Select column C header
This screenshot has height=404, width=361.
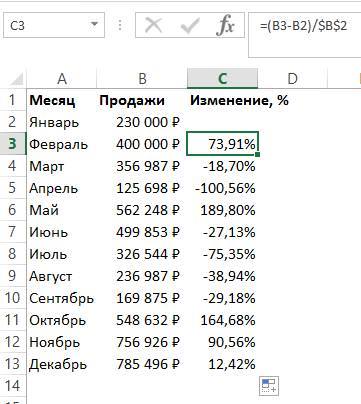223,79
